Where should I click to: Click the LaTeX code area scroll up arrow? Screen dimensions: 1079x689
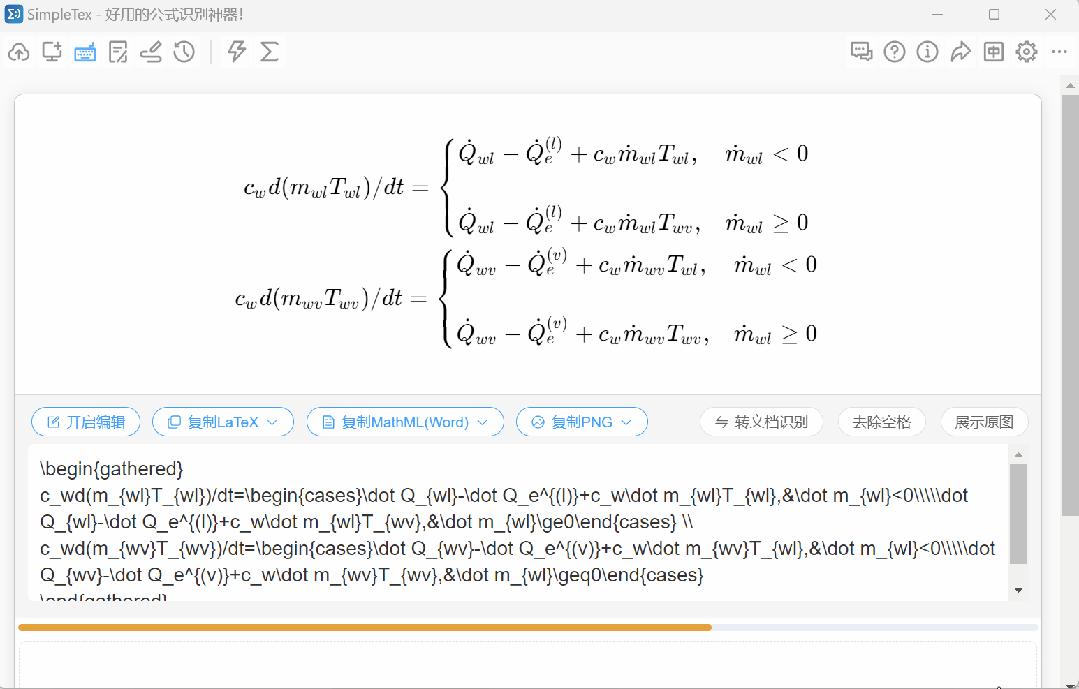pyautogui.click(x=1018, y=454)
